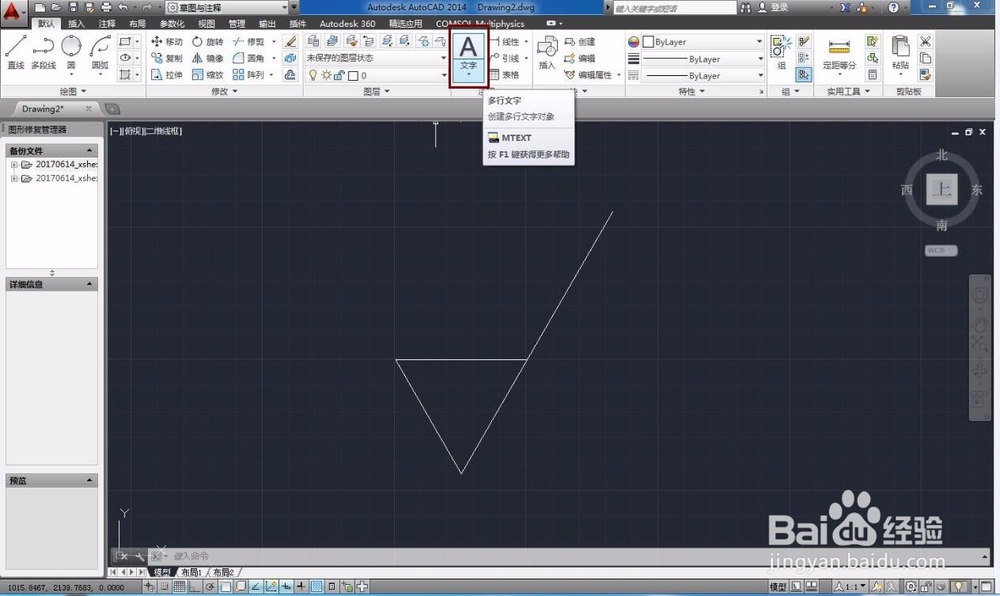Select the Circle (圆) tool
This screenshot has width=1000, height=596.
tap(71, 52)
